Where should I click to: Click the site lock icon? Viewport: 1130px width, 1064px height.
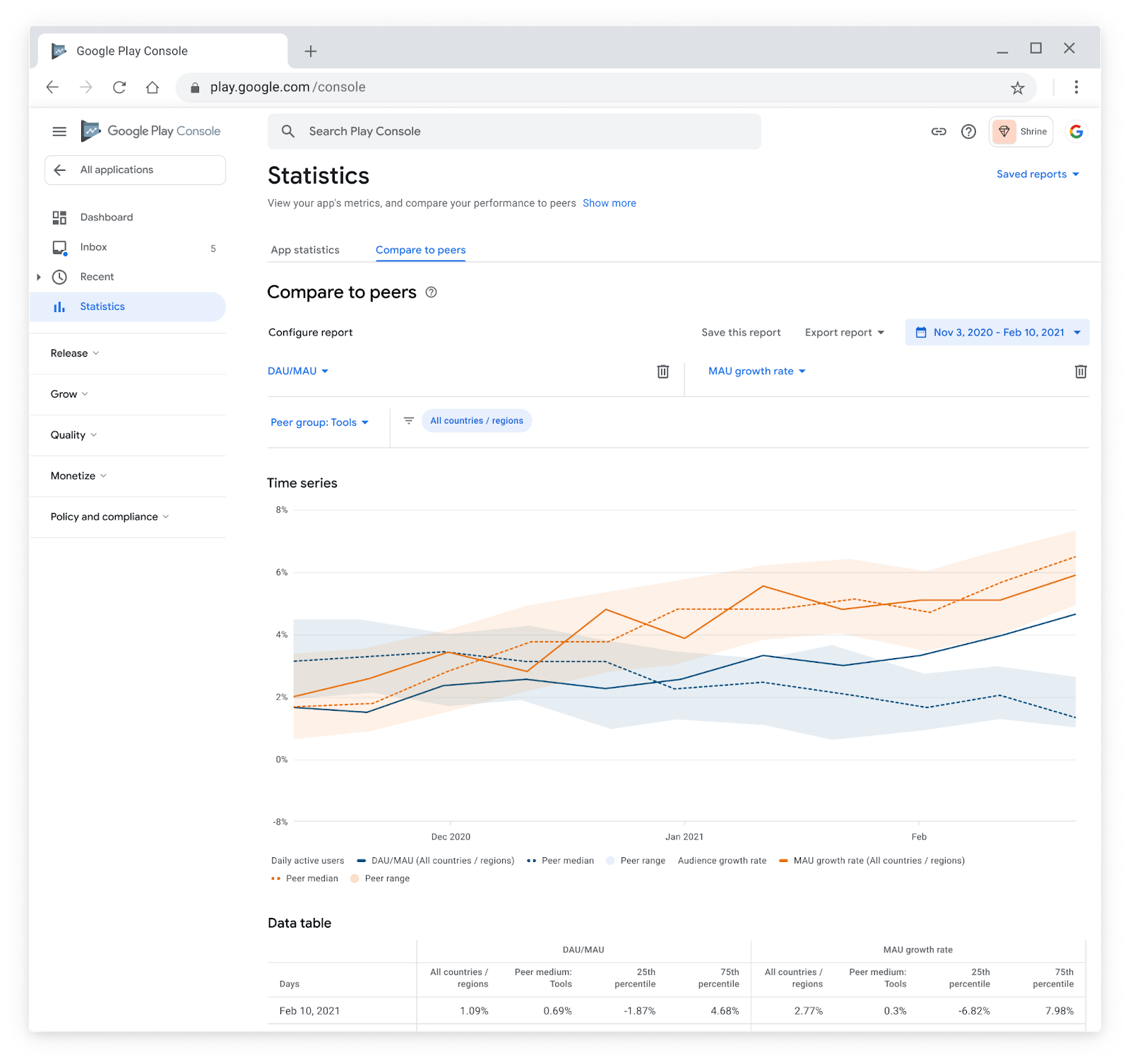tap(195, 88)
